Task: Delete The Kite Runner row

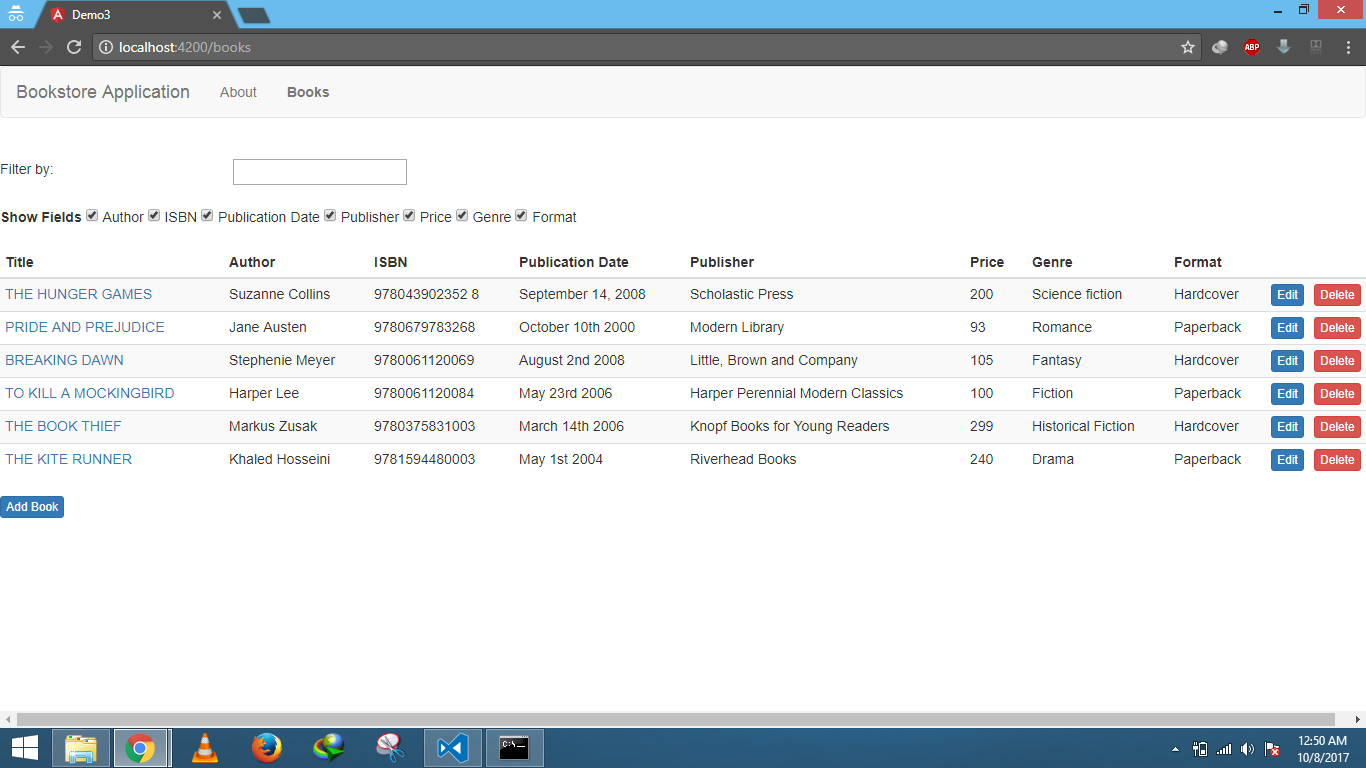Action: point(1337,460)
